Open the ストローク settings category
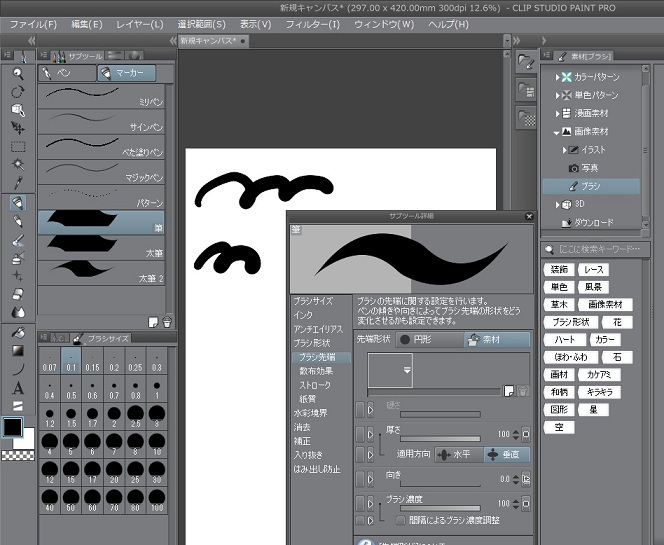664x545 pixels. 316,384
